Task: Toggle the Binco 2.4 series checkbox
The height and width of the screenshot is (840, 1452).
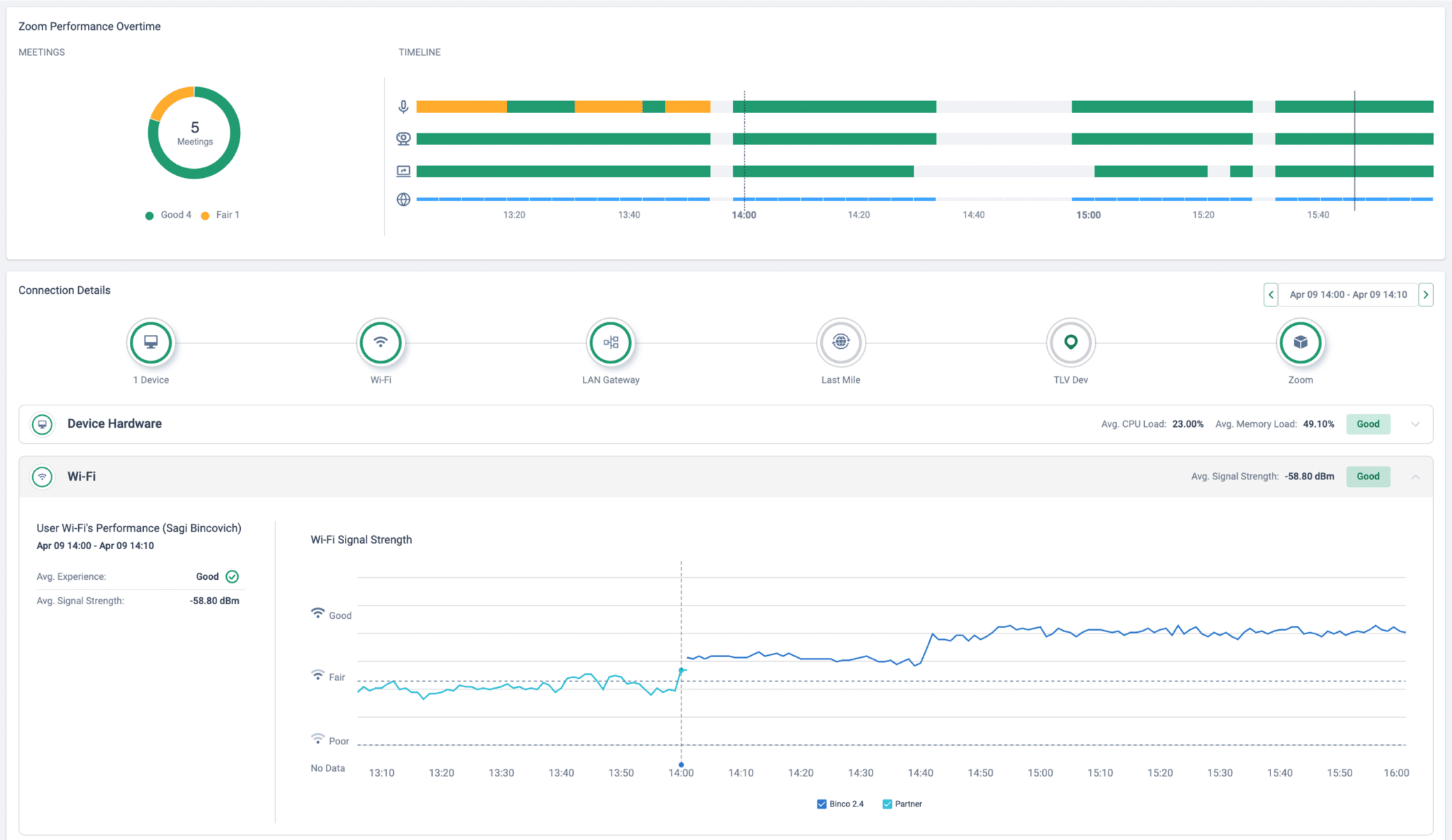Action: click(x=822, y=804)
